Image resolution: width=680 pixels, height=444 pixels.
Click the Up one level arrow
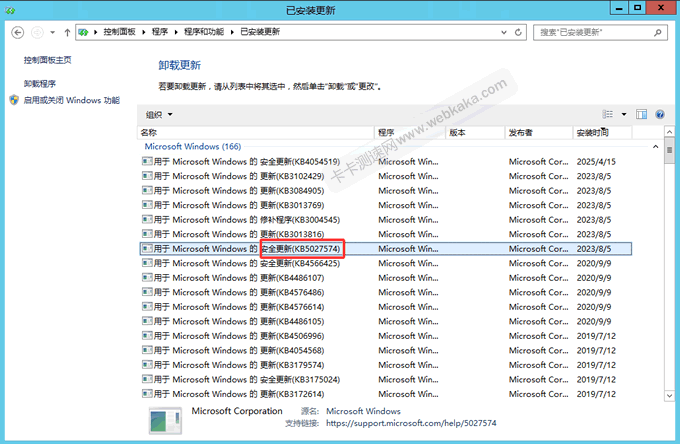click(67, 32)
